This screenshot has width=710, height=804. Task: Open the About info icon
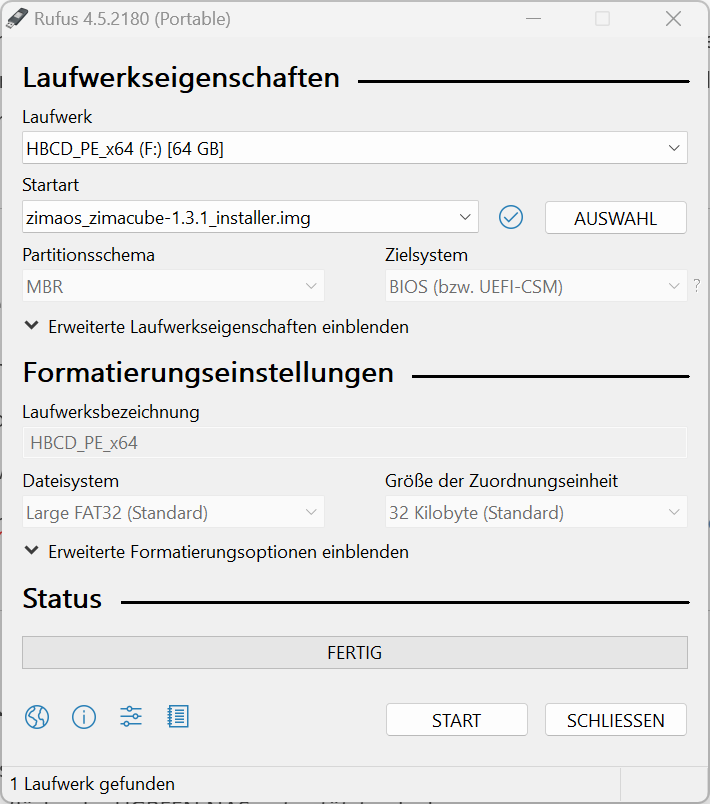[84, 716]
